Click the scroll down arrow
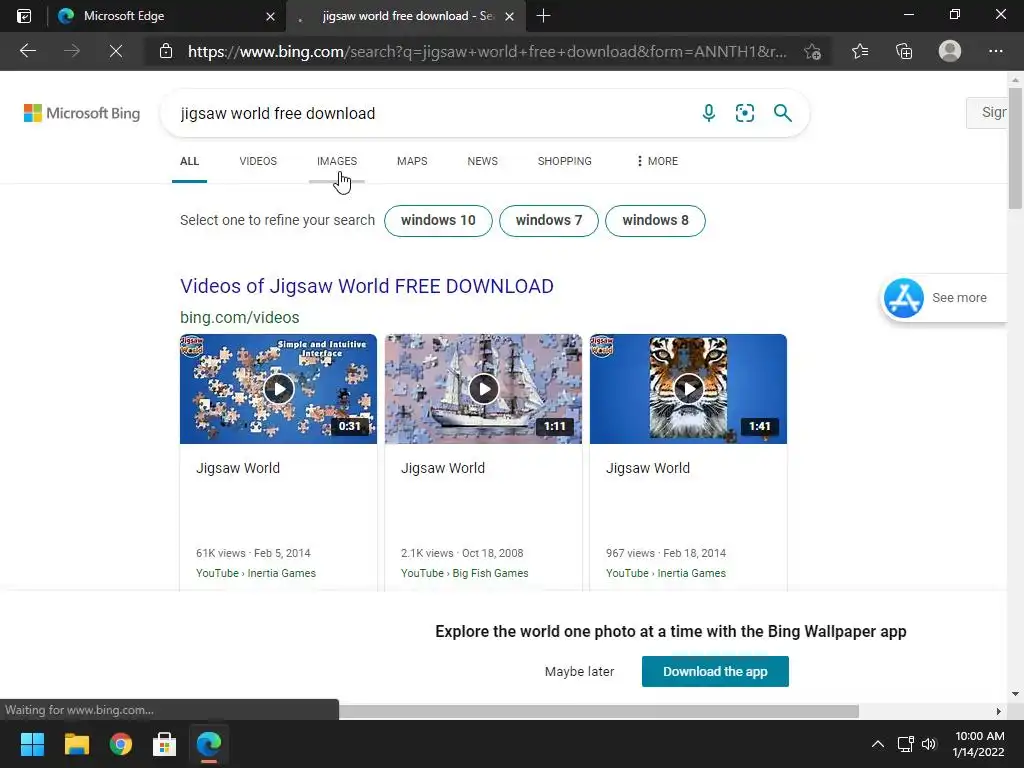This screenshot has width=1024, height=768. click(1015, 694)
